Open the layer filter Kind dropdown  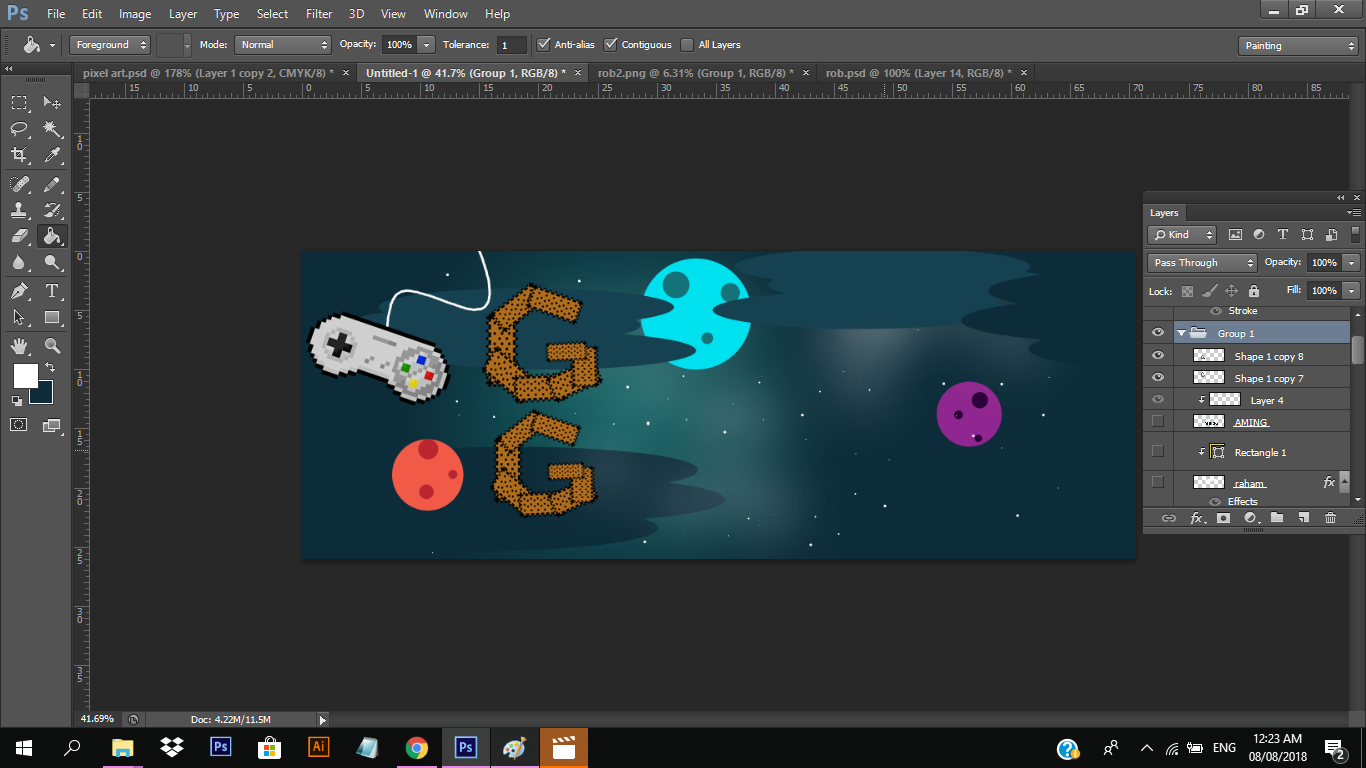pos(1182,235)
